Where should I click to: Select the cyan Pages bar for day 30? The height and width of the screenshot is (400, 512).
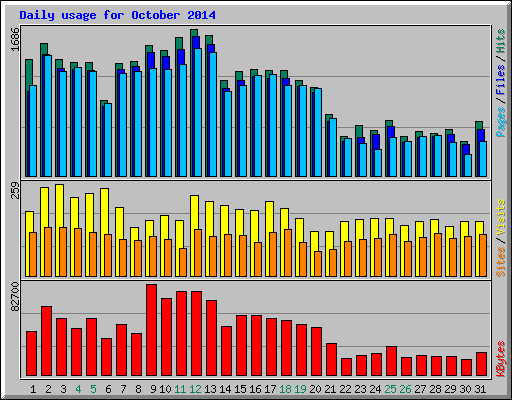468,165
